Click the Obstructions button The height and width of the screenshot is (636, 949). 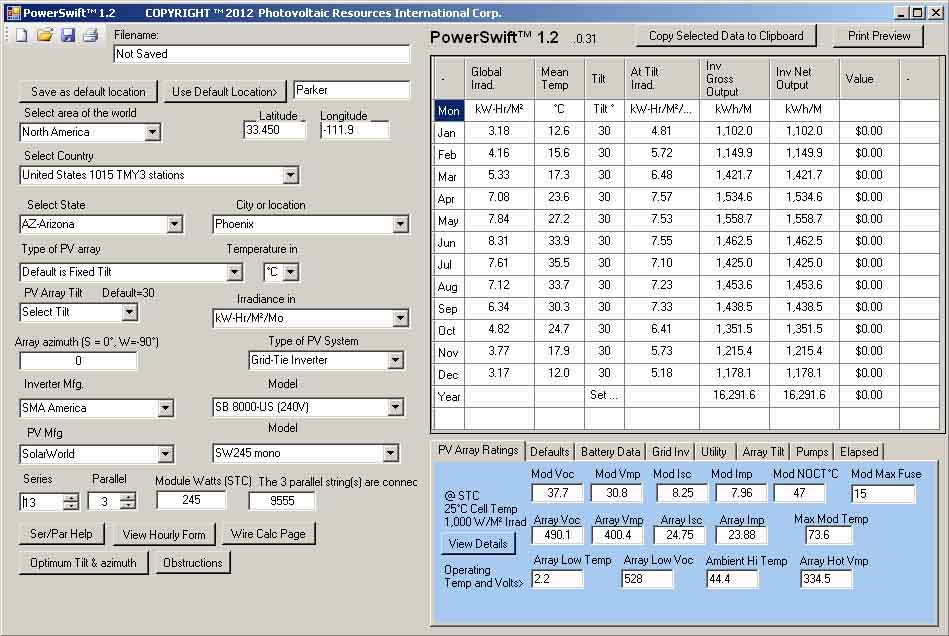click(192, 563)
